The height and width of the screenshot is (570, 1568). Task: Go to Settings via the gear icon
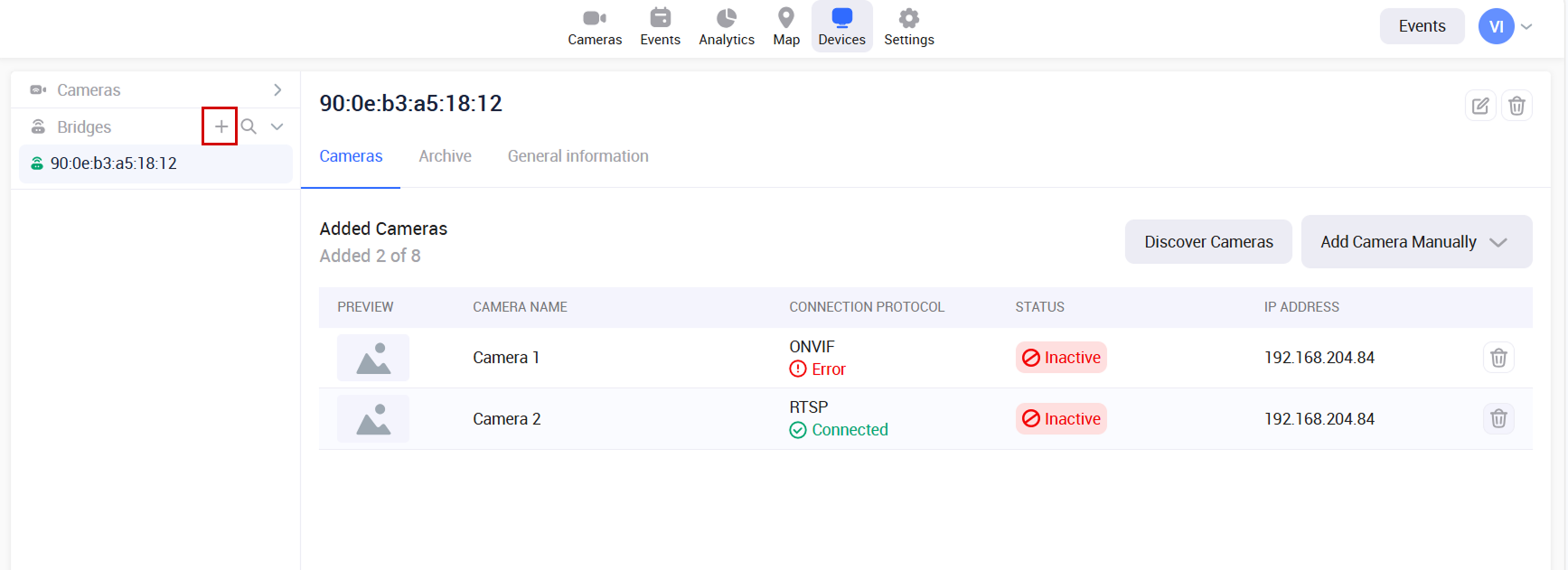point(908,26)
